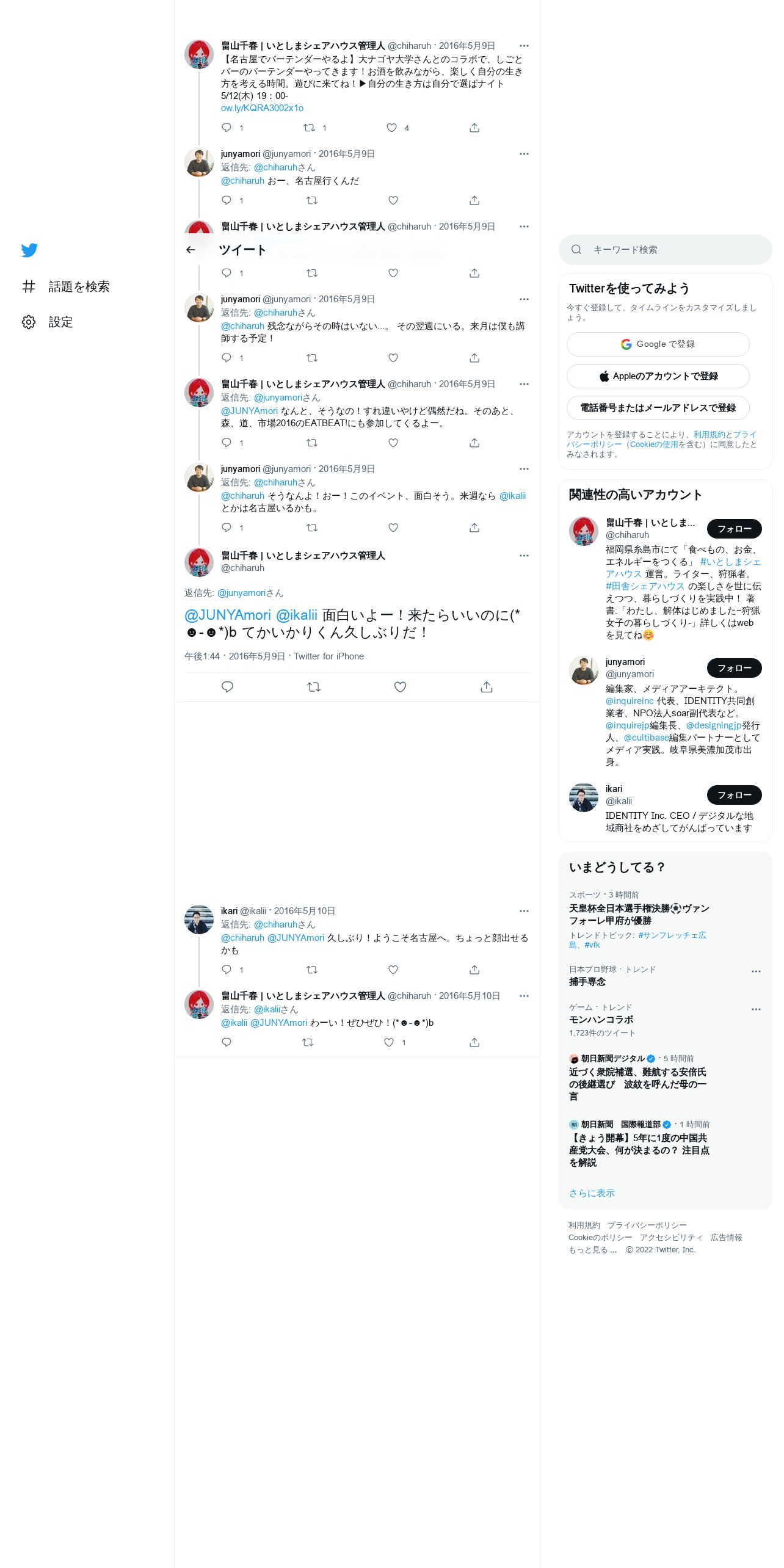784x1568 pixels.
Task: Register with Google で登録 button
Action: tap(658, 344)
